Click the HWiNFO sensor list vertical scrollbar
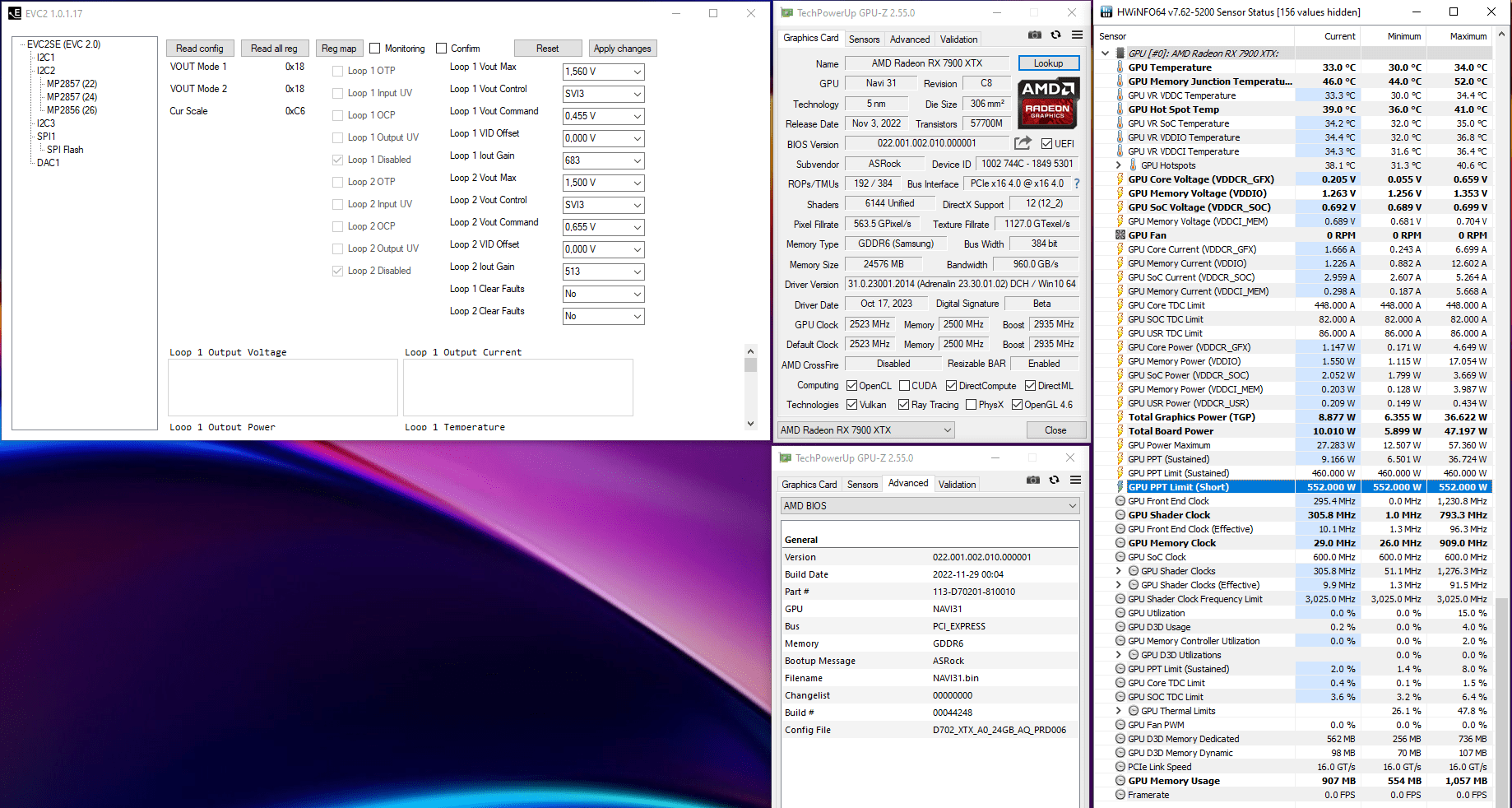Image resolution: width=1512 pixels, height=808 pixels. (1502, 420)
